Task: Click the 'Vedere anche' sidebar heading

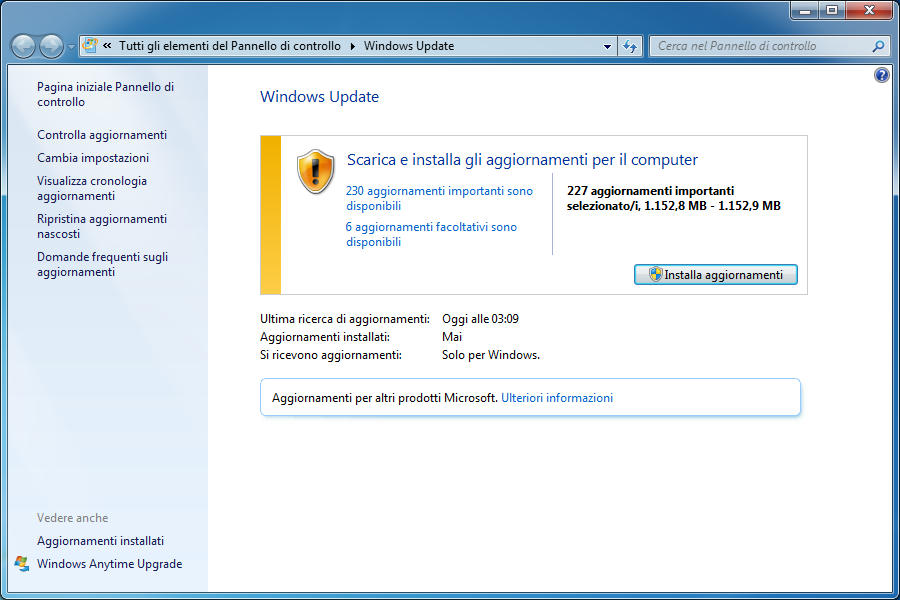Action: point(72,518)
